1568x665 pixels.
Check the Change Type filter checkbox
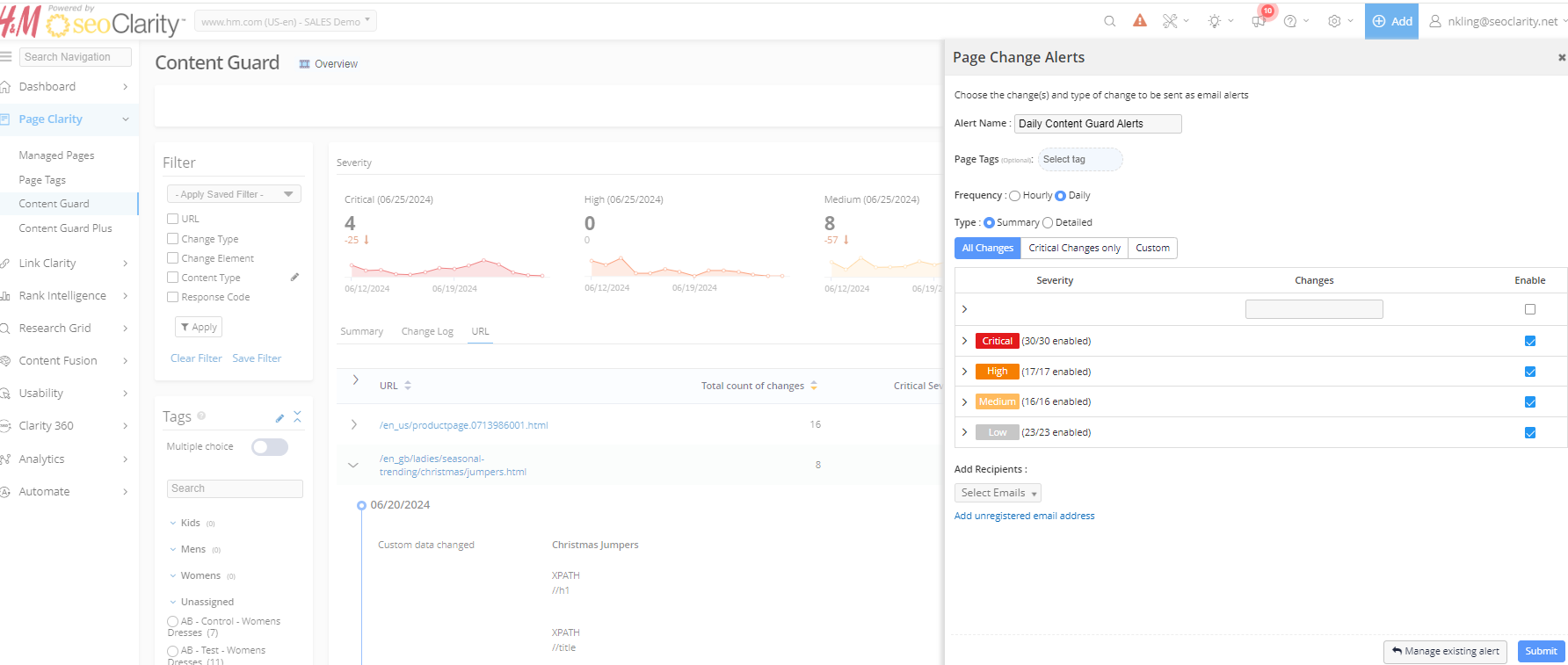point(173,239)
